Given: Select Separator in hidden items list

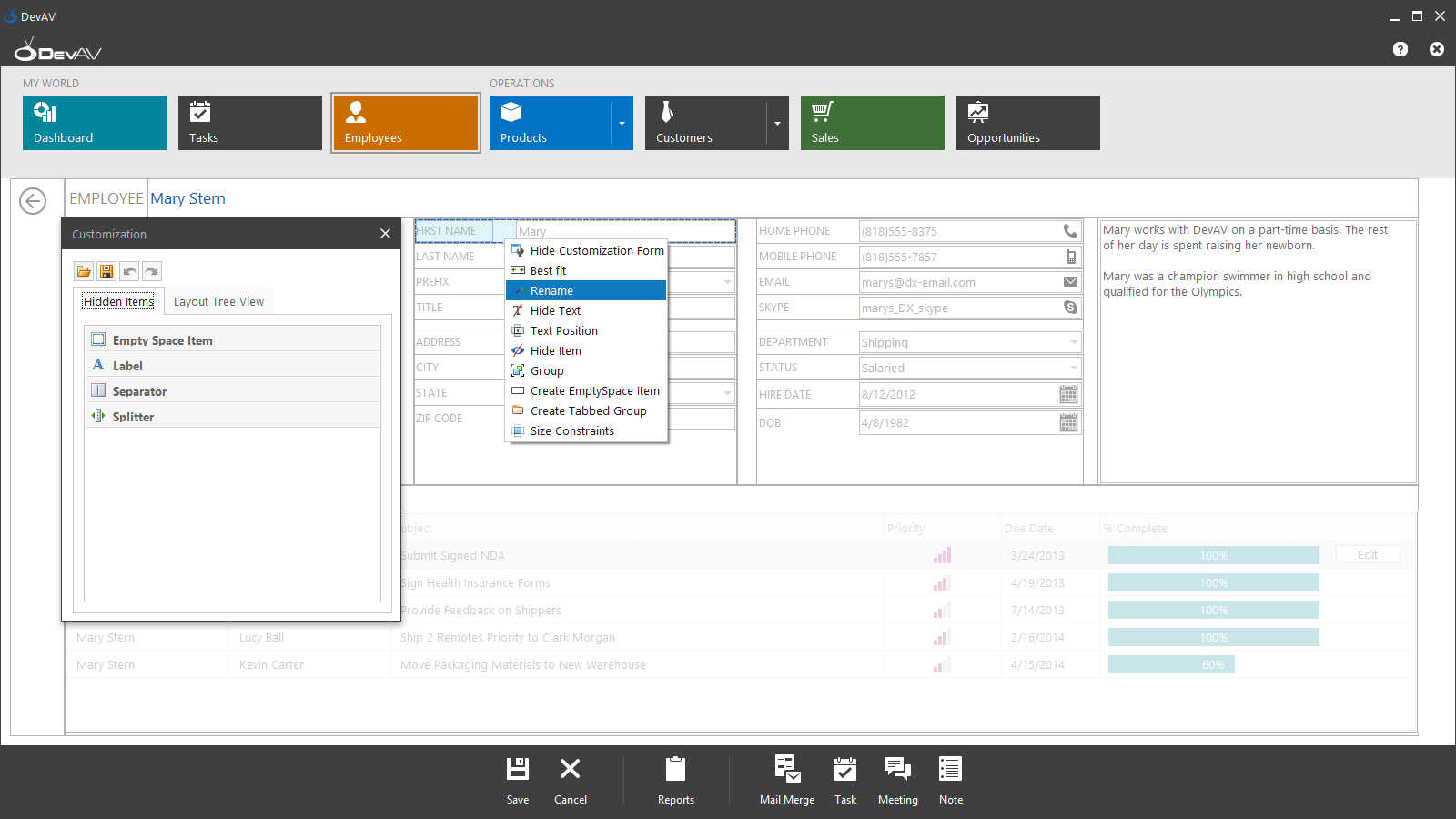Looking at the screenshot, I should (x=233, y=390).
